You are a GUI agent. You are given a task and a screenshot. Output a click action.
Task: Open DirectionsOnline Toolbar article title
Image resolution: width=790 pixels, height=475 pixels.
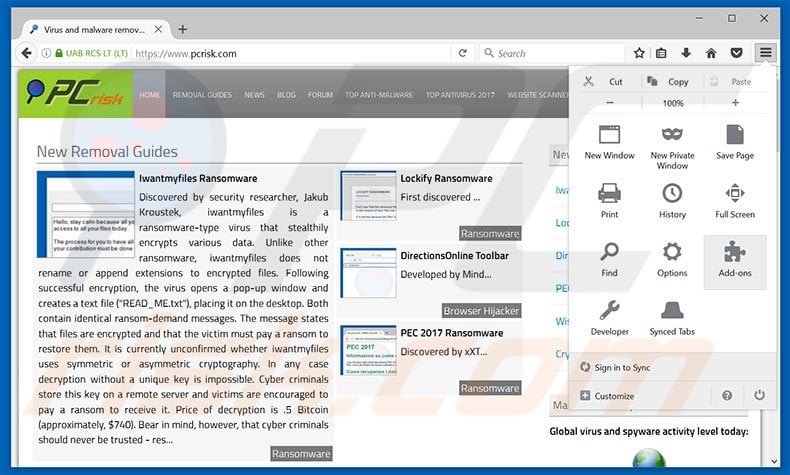(454, 255)
